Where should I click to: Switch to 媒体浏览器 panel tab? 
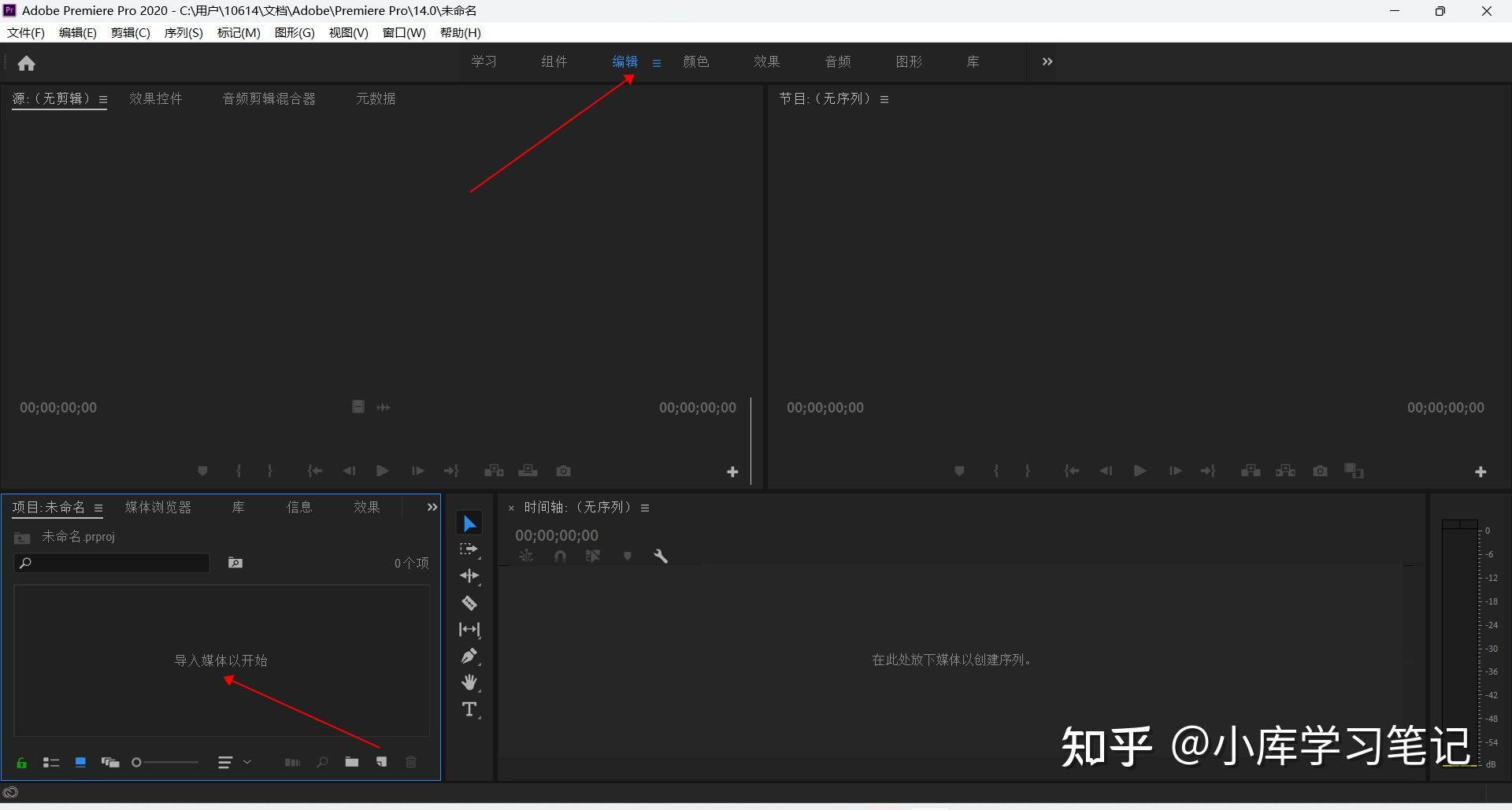(x=158, y=507)
